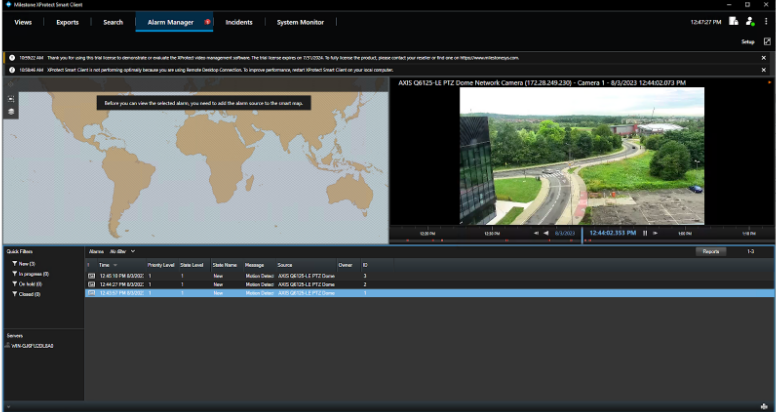
Task: Click alarm icon for ID 2 row
Action: [x=91, y=284]
